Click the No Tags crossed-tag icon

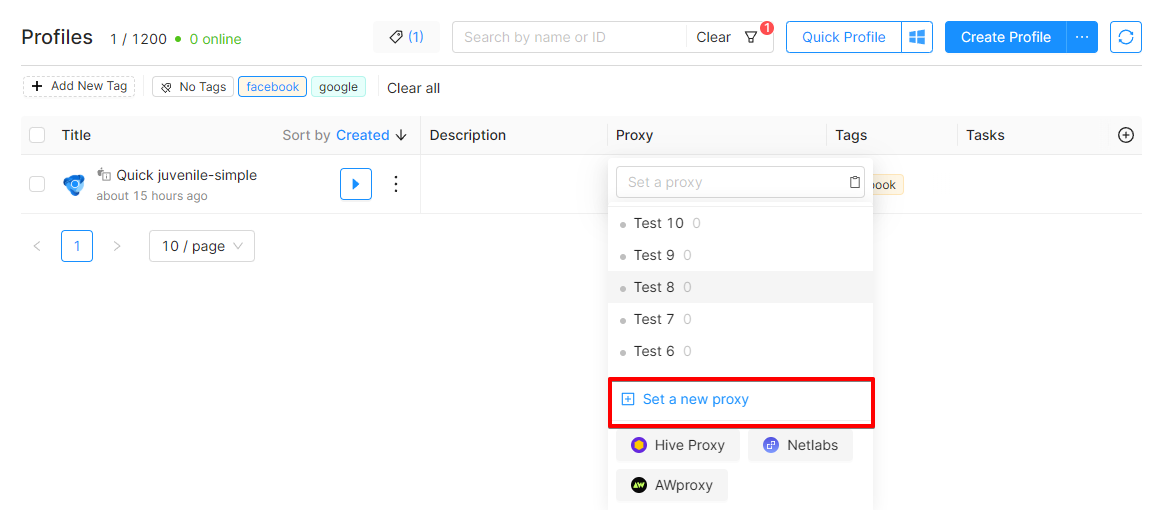tap(166, 87)
